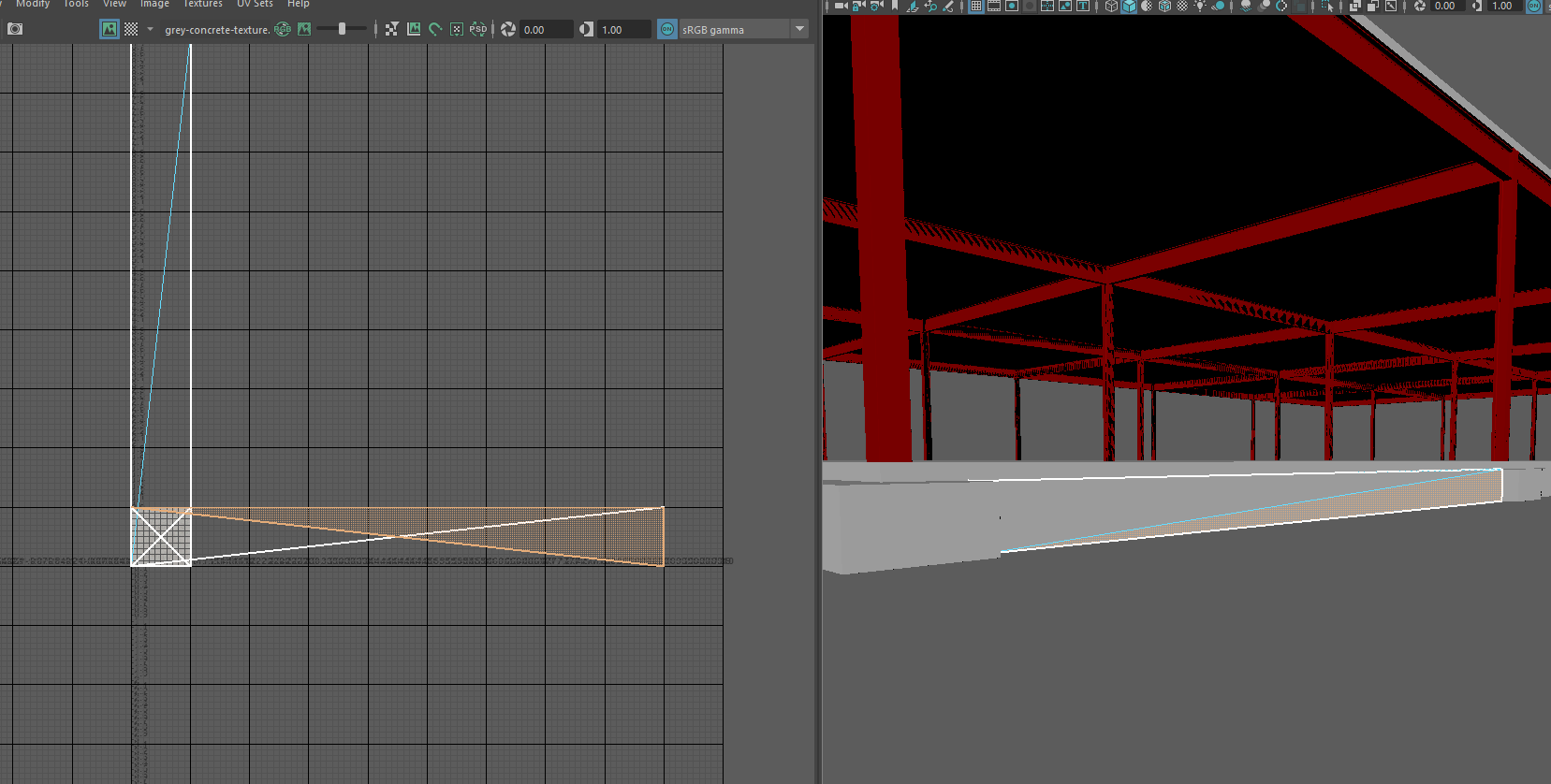
Task: Open the Textures menu
Action: coord(203,4)
